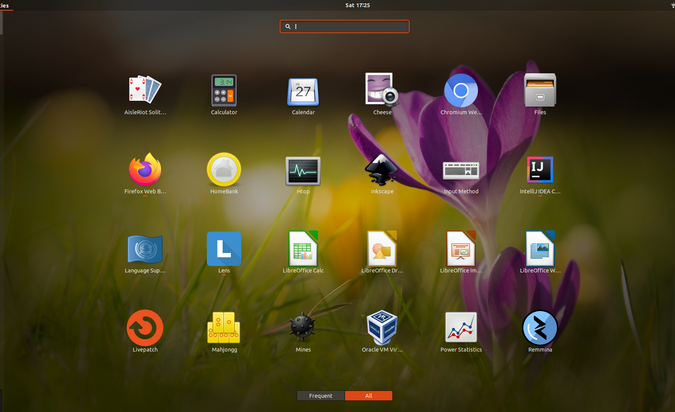Start the Mines game

303,327
